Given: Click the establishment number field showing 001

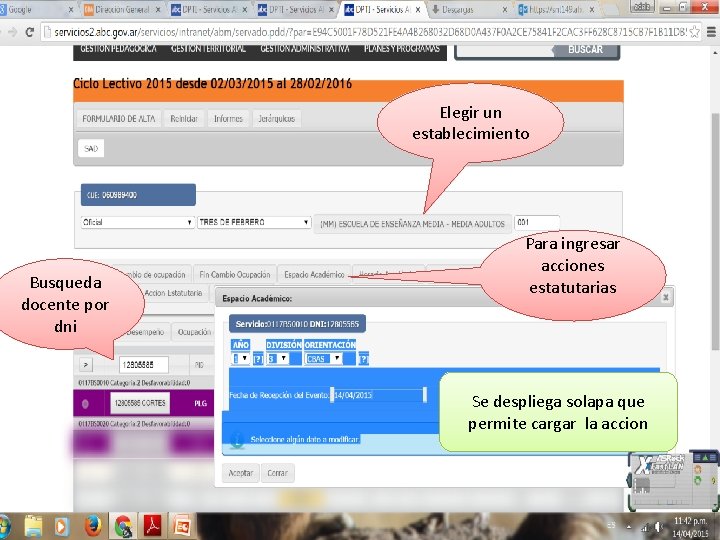Looking at the screenshot, I should tap(536, 223).
